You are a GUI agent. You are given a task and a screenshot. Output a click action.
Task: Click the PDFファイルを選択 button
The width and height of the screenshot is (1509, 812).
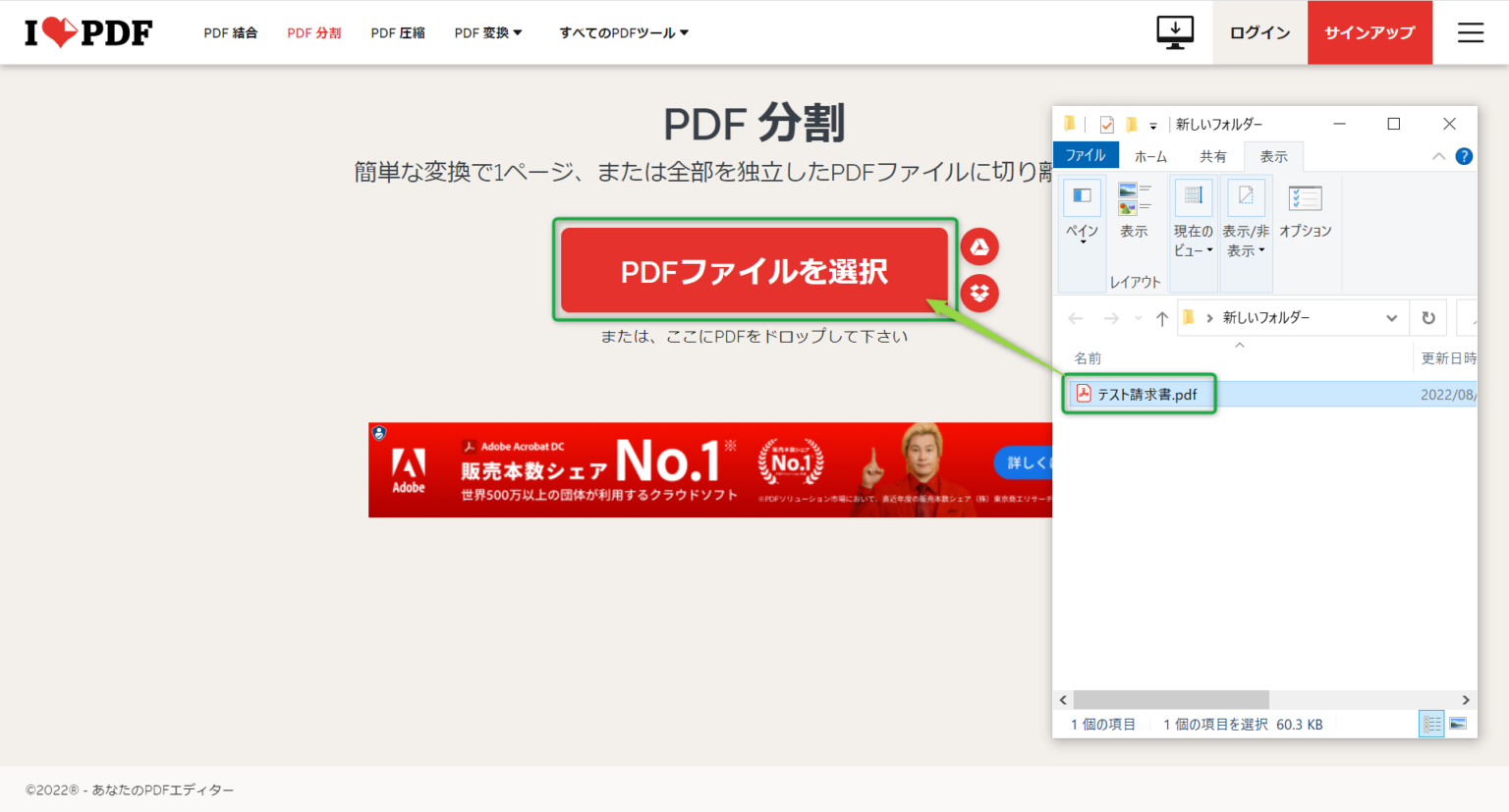[754, 270]
